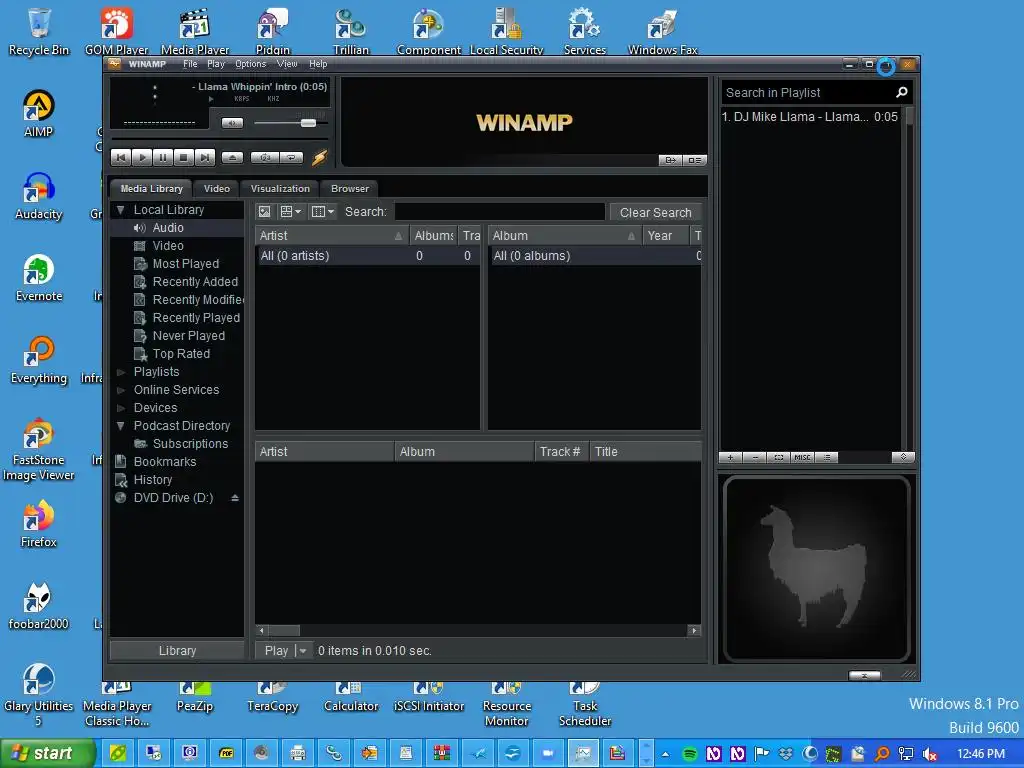The image size is (1024, 768).
Task: Click the Stop playback button
Action: click(x=184, y=157)
